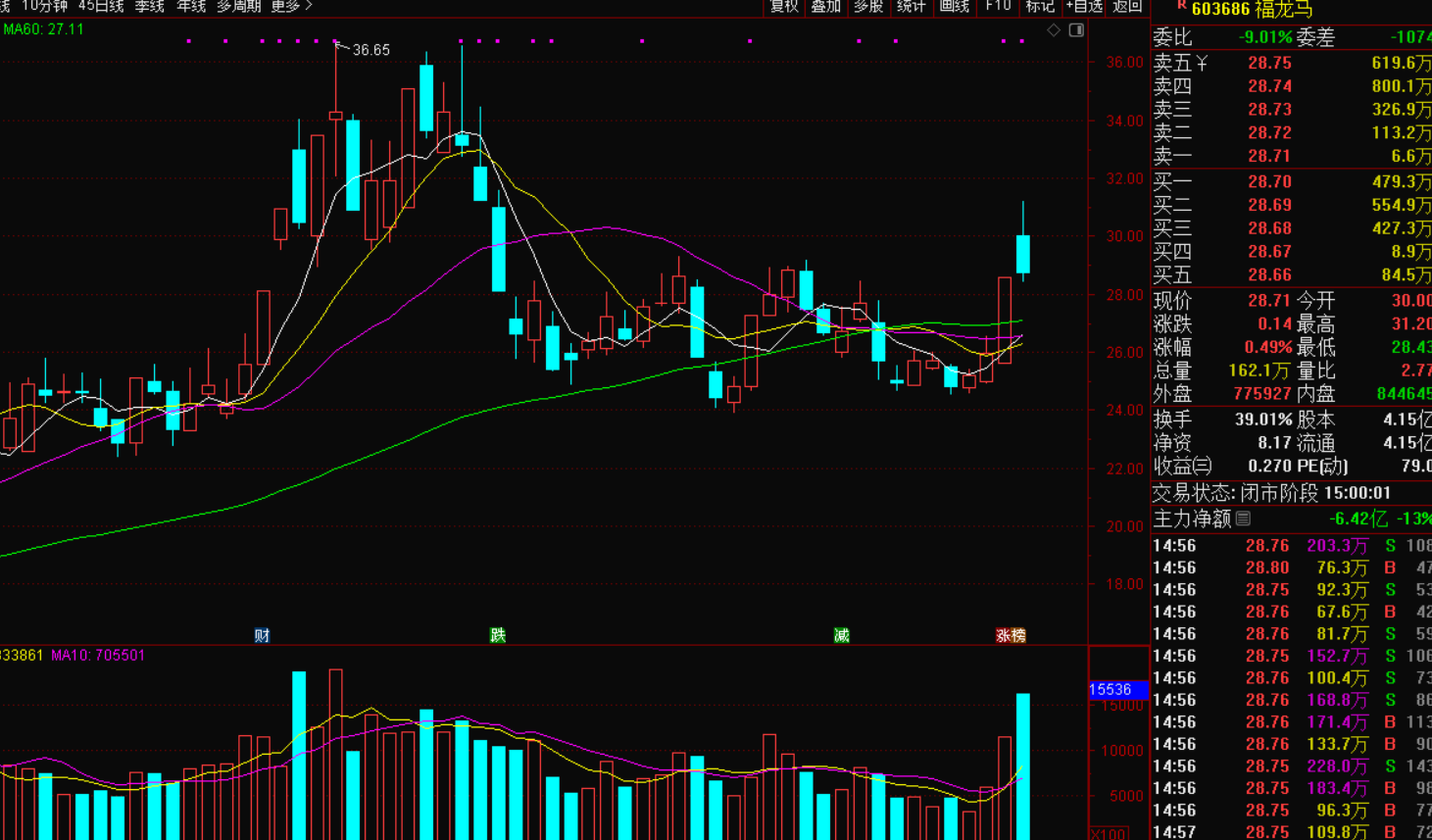The width and height of the screenshot is (1432, 840).
Task: Click the 交易状态 闭市阶段 status line
Action: pyautogui.click(x=1271, y=493)
